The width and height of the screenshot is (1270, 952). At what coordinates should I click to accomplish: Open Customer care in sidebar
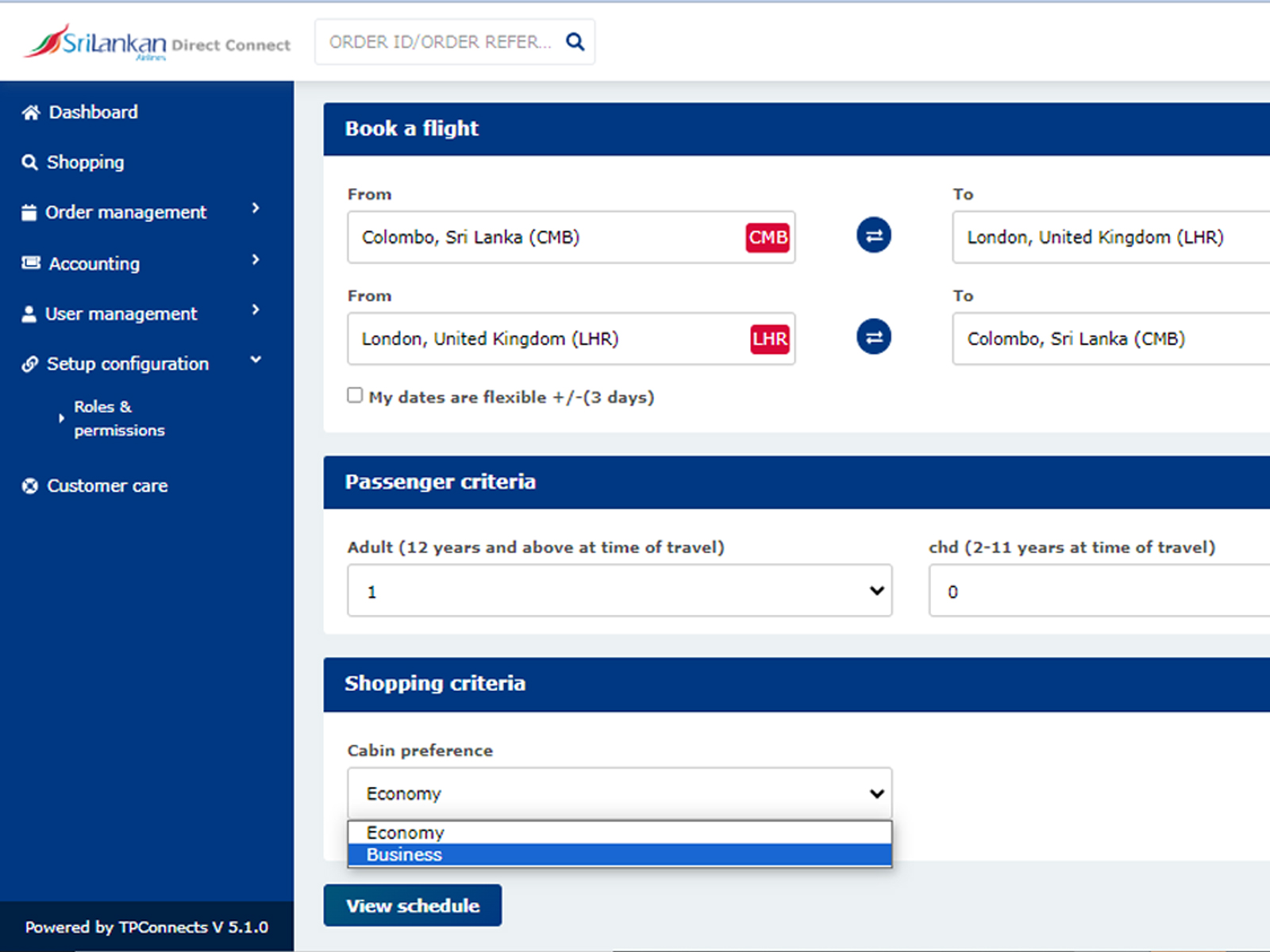pyautogui.click(x=106, y=486)
